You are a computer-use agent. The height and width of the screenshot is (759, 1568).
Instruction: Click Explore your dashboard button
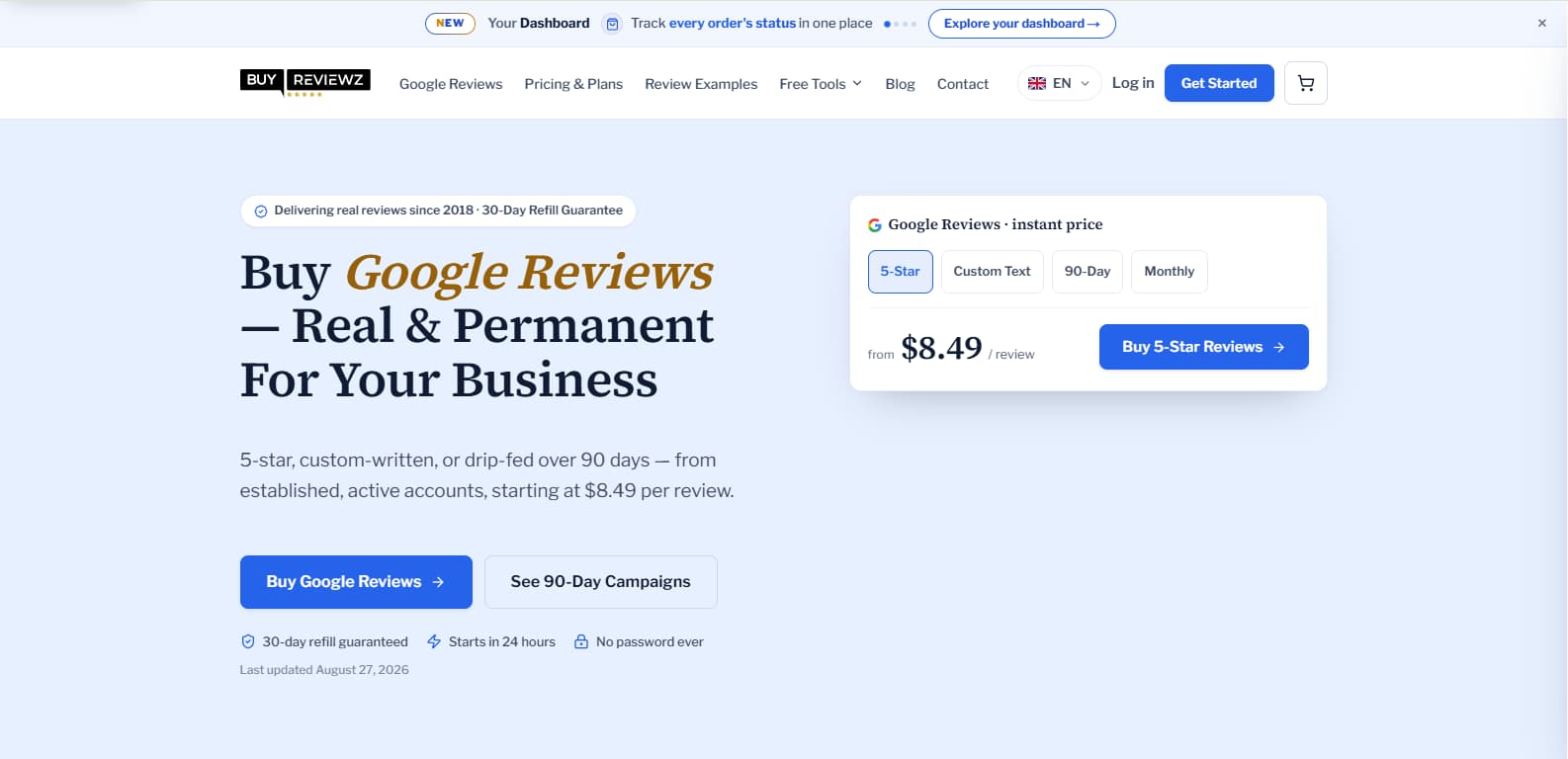(1022, 24)
